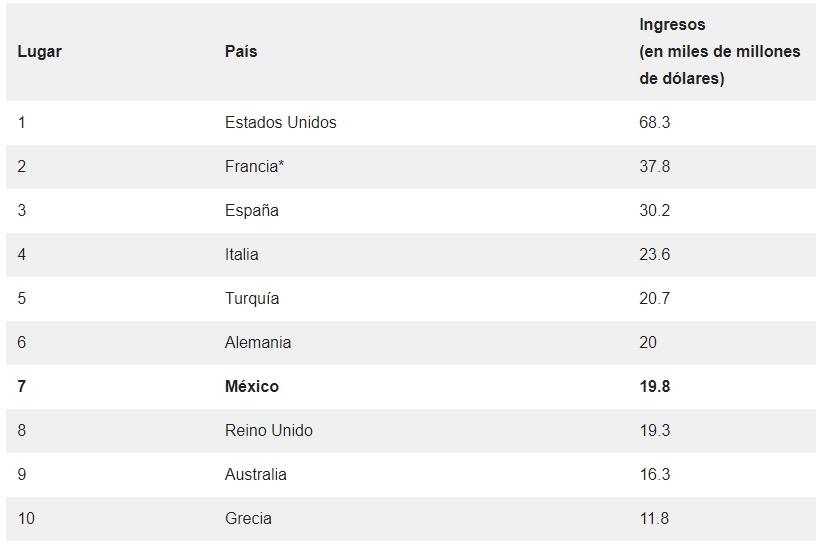The width and height of the screenshot is (816, 541).
Task: Click the 'Ingresos' column header
Action: [672, 25]
